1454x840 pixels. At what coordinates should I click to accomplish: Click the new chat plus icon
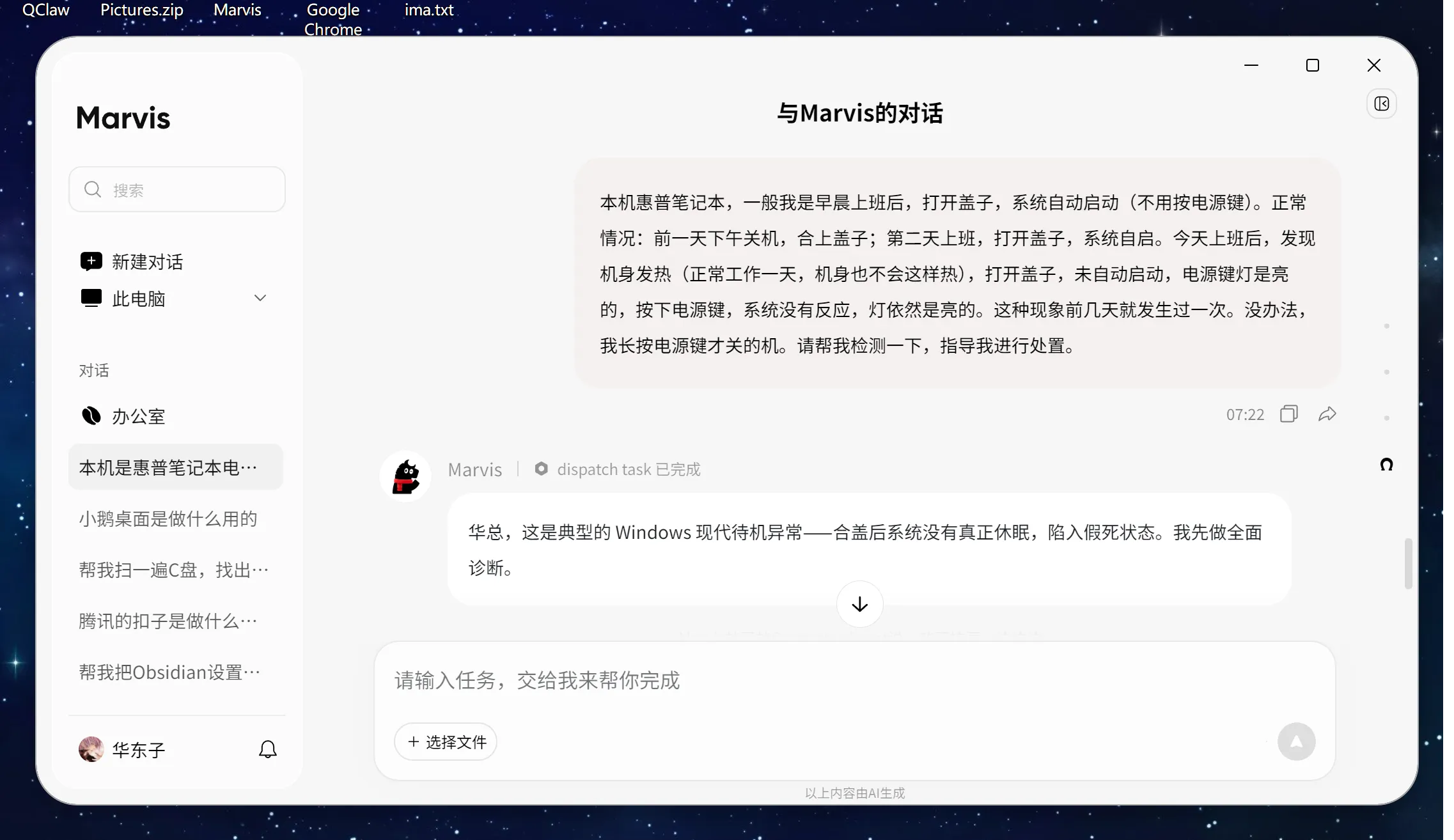91,261
